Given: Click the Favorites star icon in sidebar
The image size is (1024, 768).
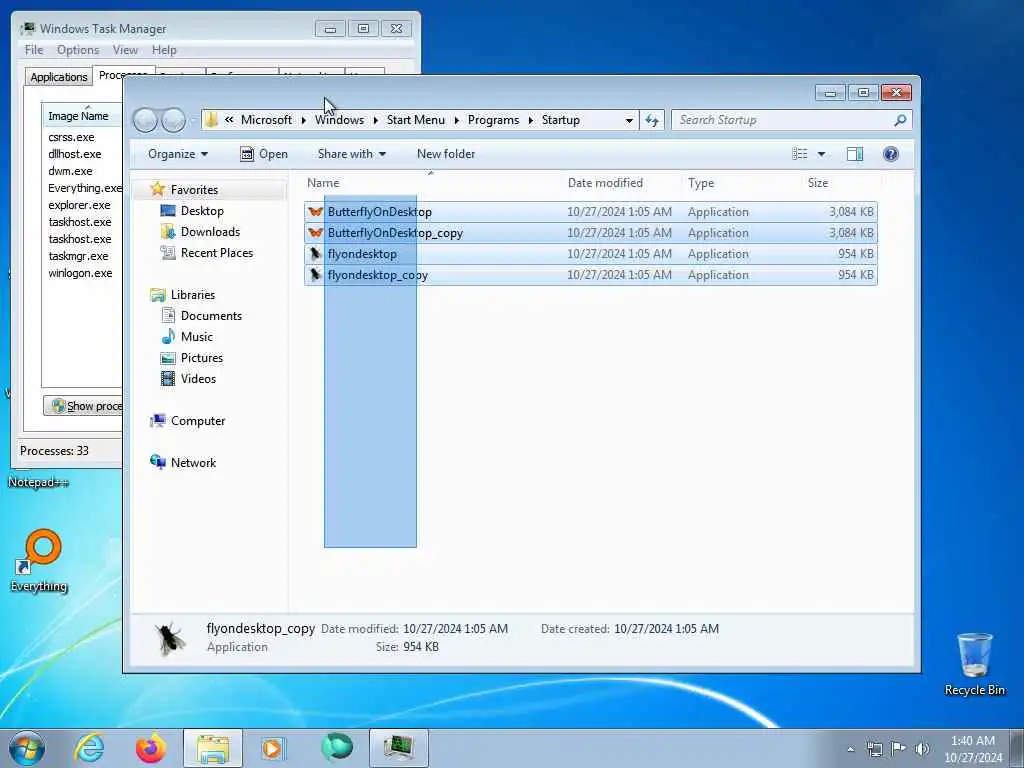Looking at the screenshot, I should (157, 189).
